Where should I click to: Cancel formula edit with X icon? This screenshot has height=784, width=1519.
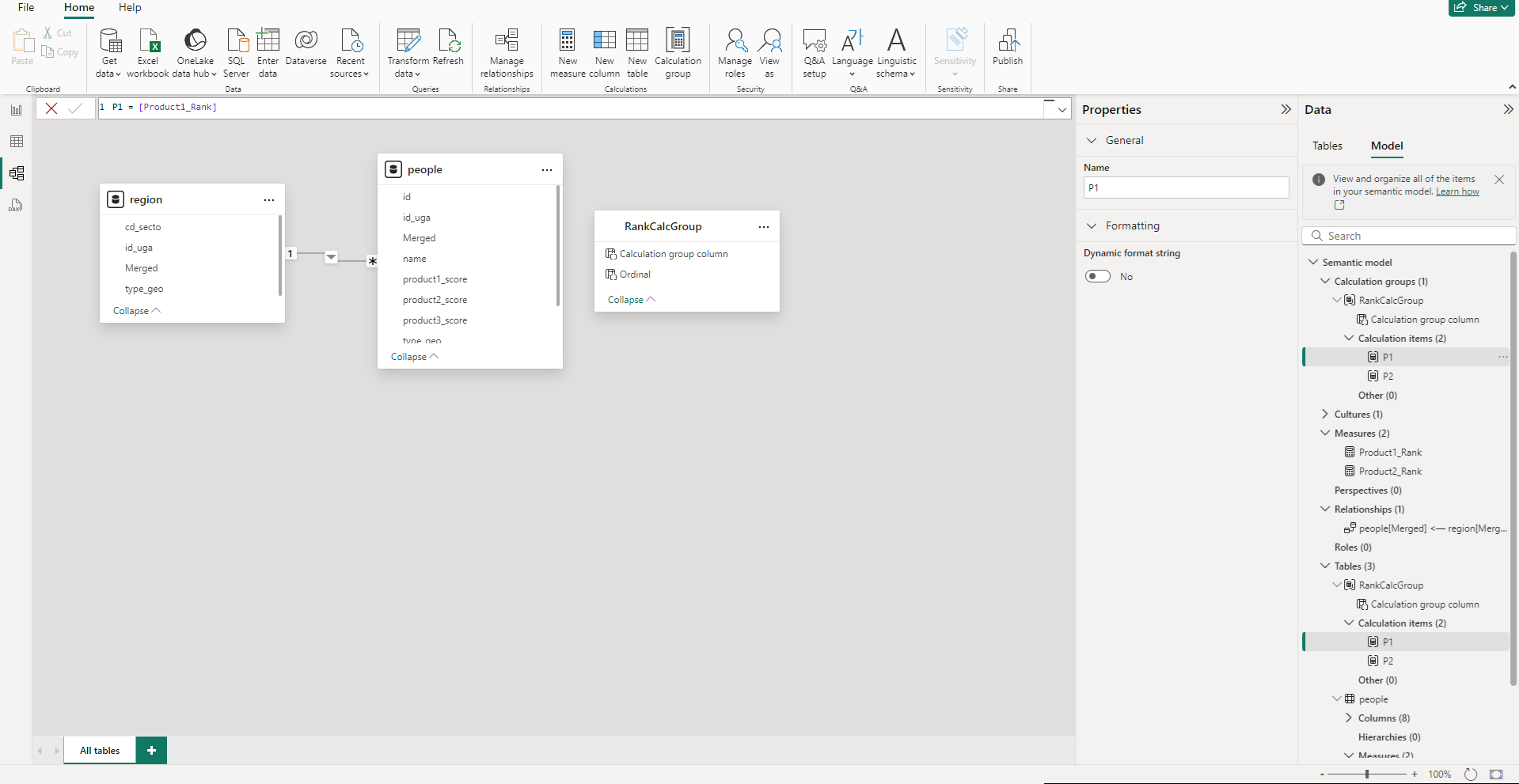(51, 108)
